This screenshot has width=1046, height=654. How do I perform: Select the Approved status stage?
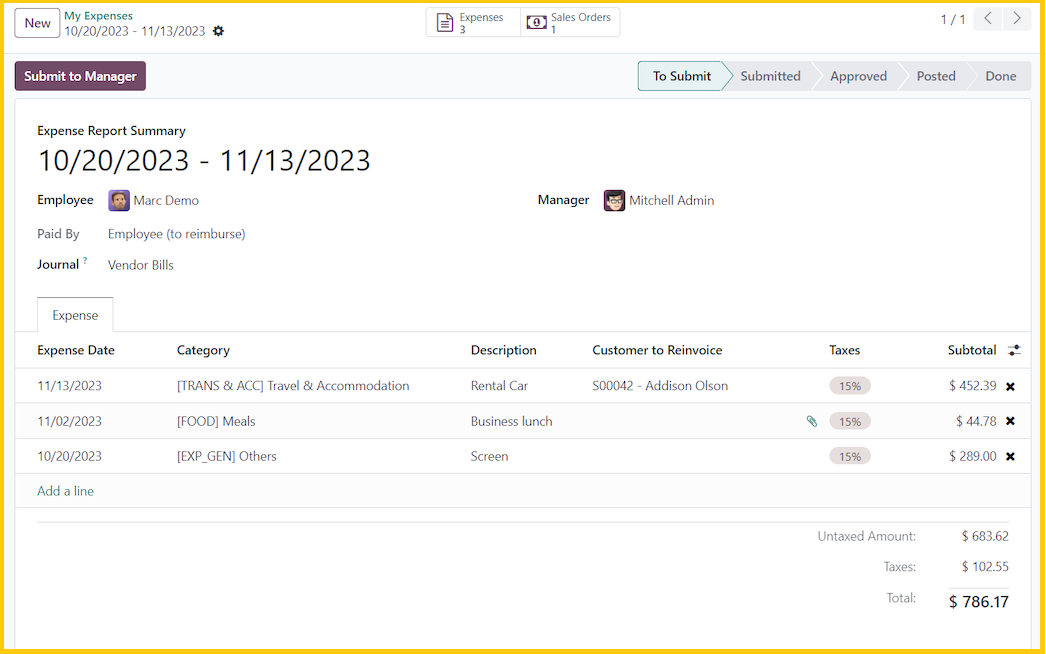(858, 76)
